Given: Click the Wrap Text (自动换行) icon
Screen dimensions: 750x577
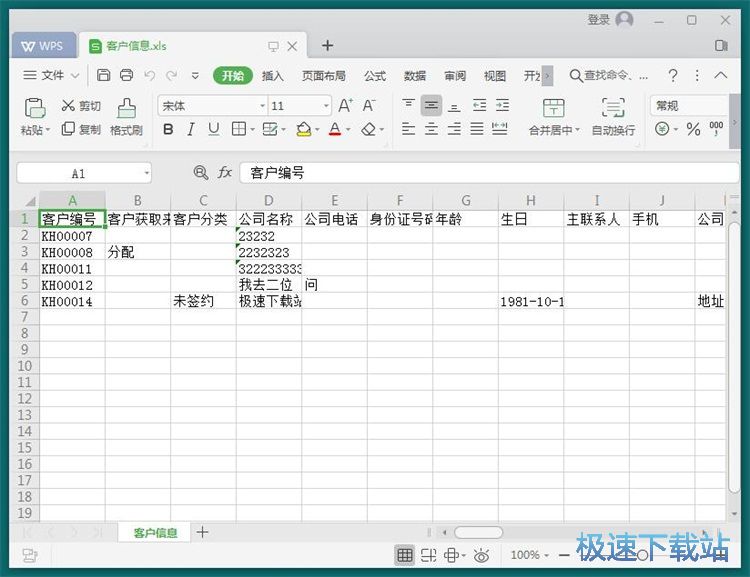Looking at the screenshot, I should pyautogui.click(x=613, y=108).
